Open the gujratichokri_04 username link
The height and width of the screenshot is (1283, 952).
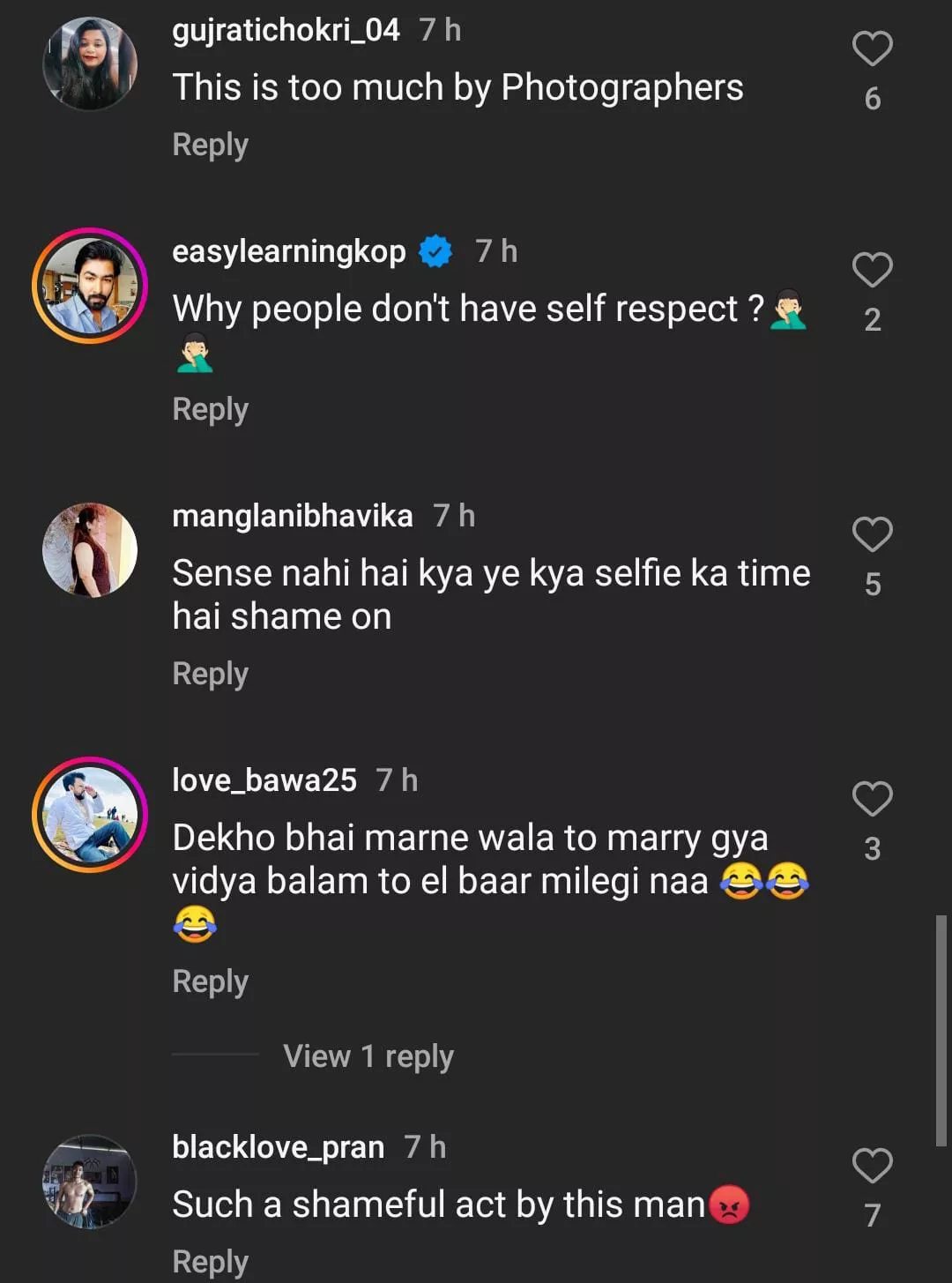286,31
